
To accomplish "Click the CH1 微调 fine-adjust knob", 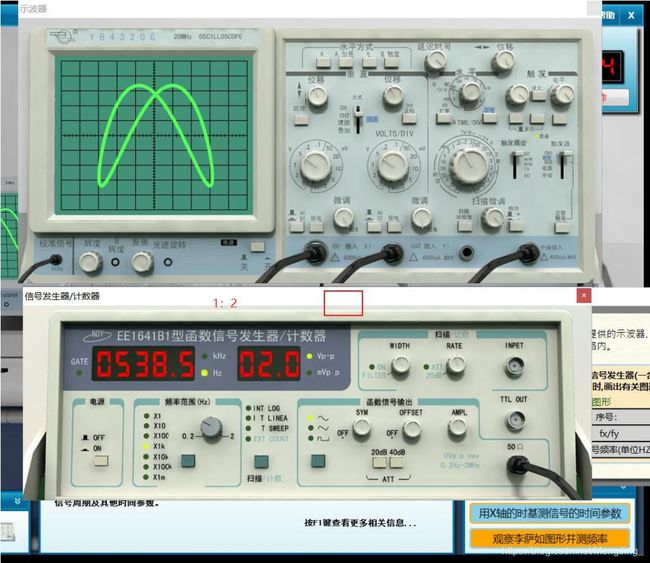I will coord(344,218).
